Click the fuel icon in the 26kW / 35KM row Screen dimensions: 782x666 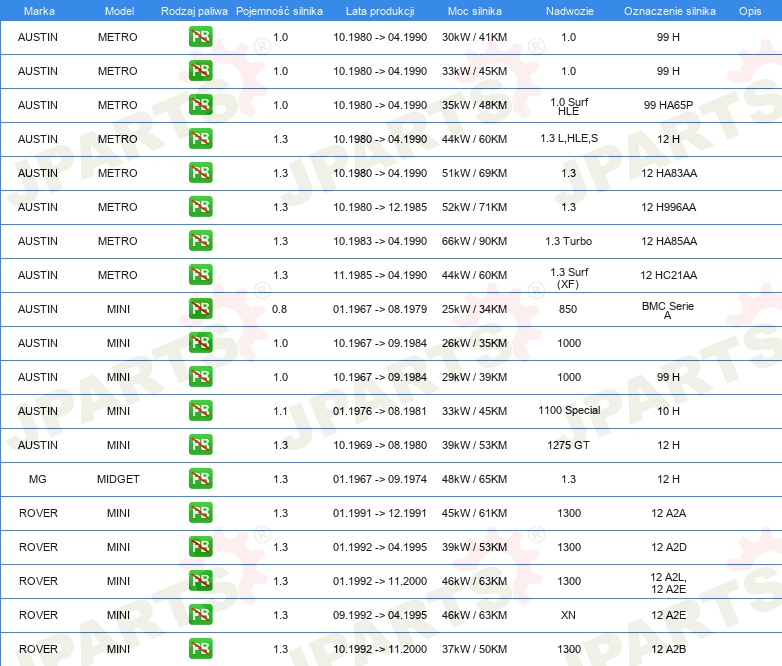pos(200,343)
